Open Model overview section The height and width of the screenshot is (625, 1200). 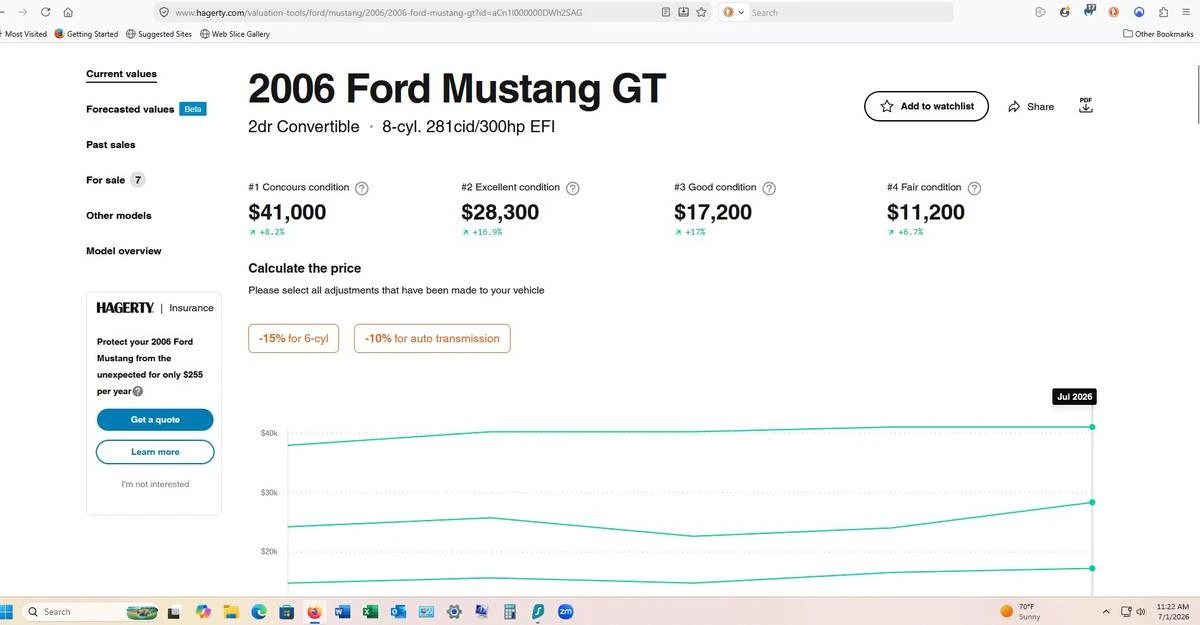point(124,251)
